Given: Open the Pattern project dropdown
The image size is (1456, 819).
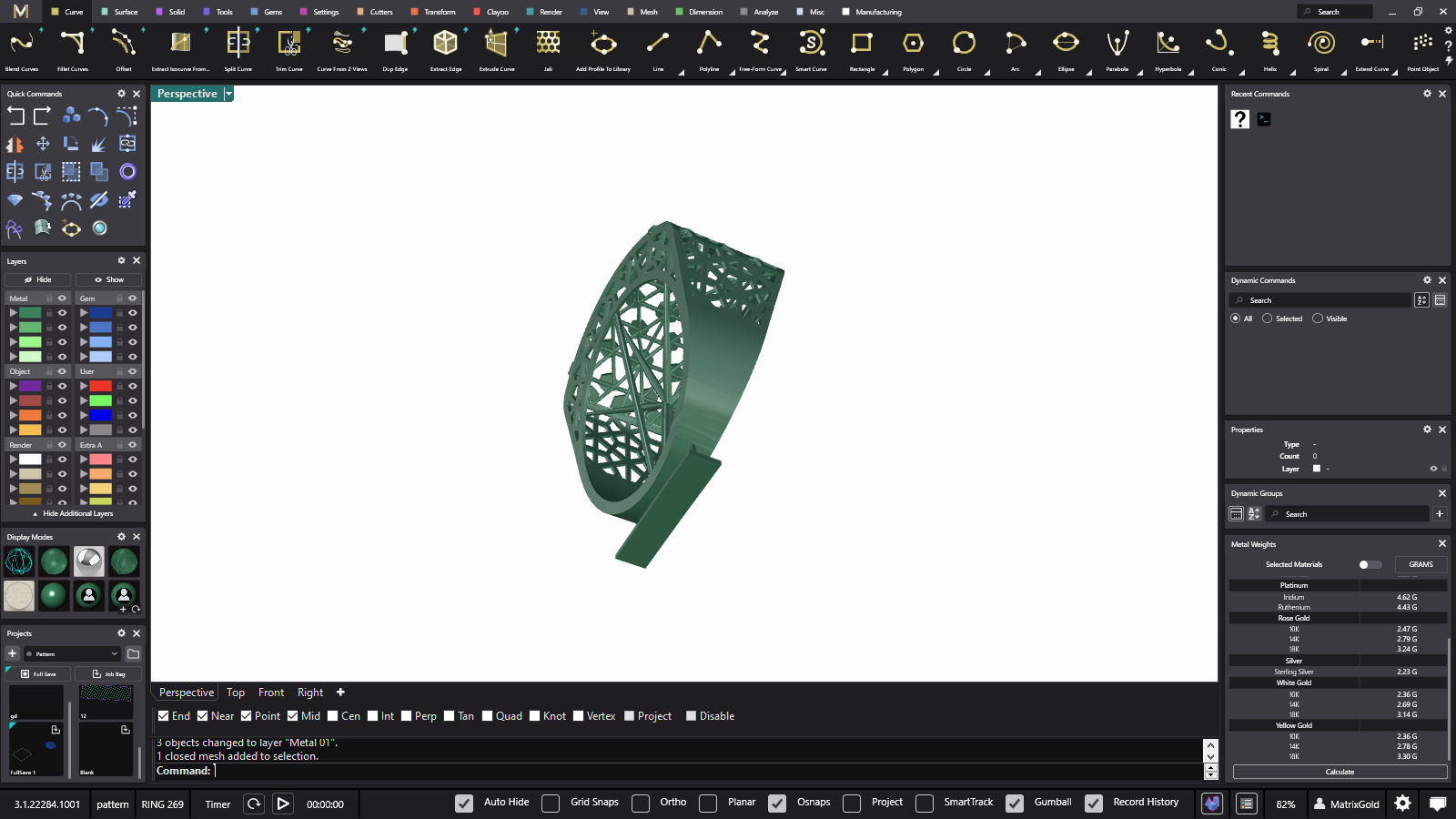Looking at the screenshot, I should click(73, 653).
